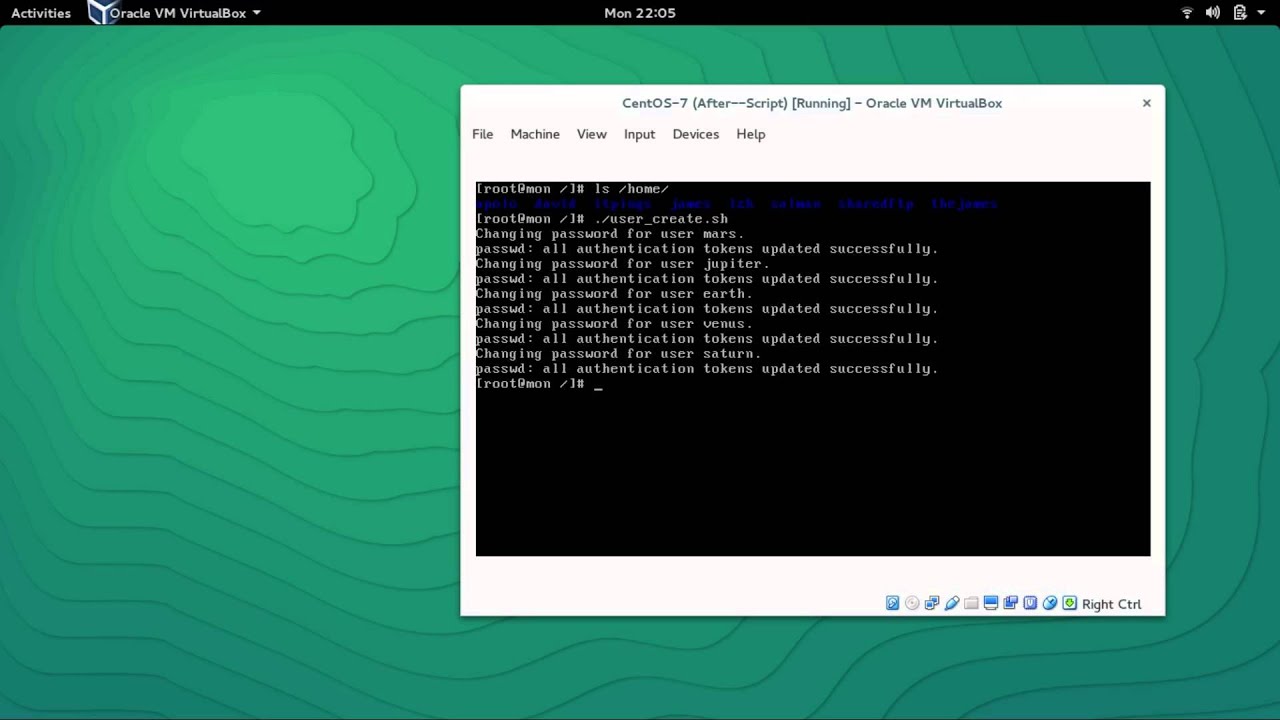
Task: Expand the Oracle VM VirtualBox app menu
Action: (x=185, y=13)
